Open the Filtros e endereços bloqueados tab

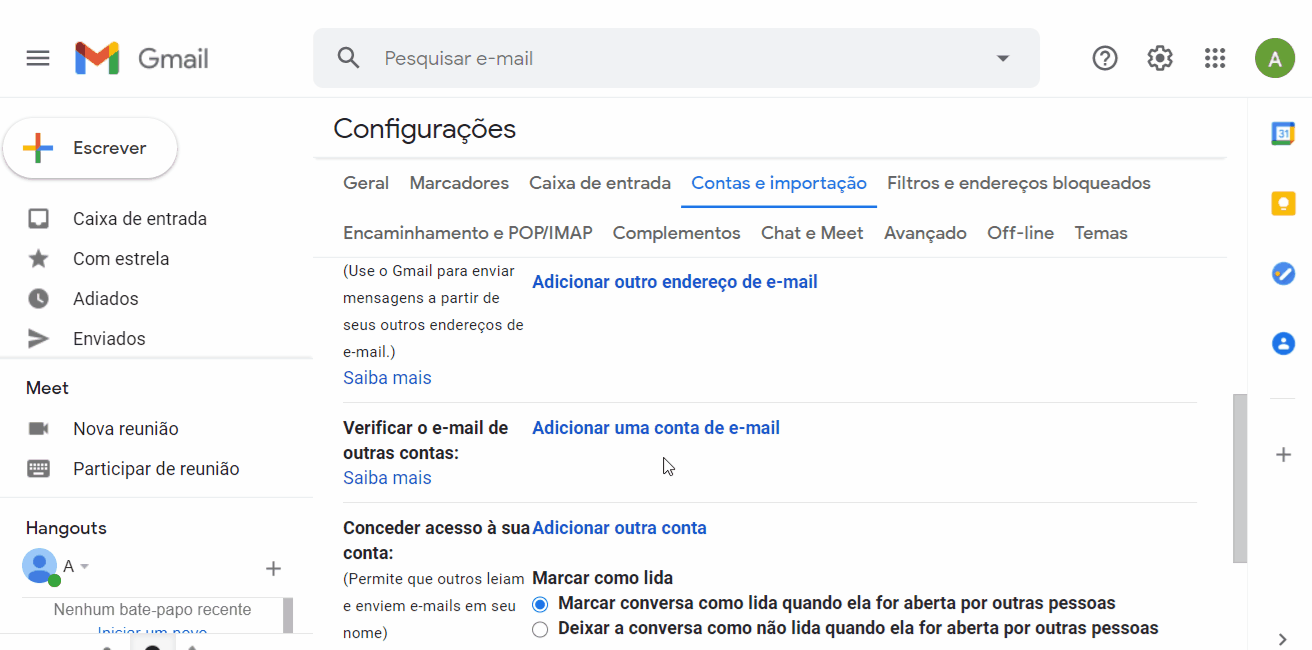pyautogui.click(x=1018, y=183)
